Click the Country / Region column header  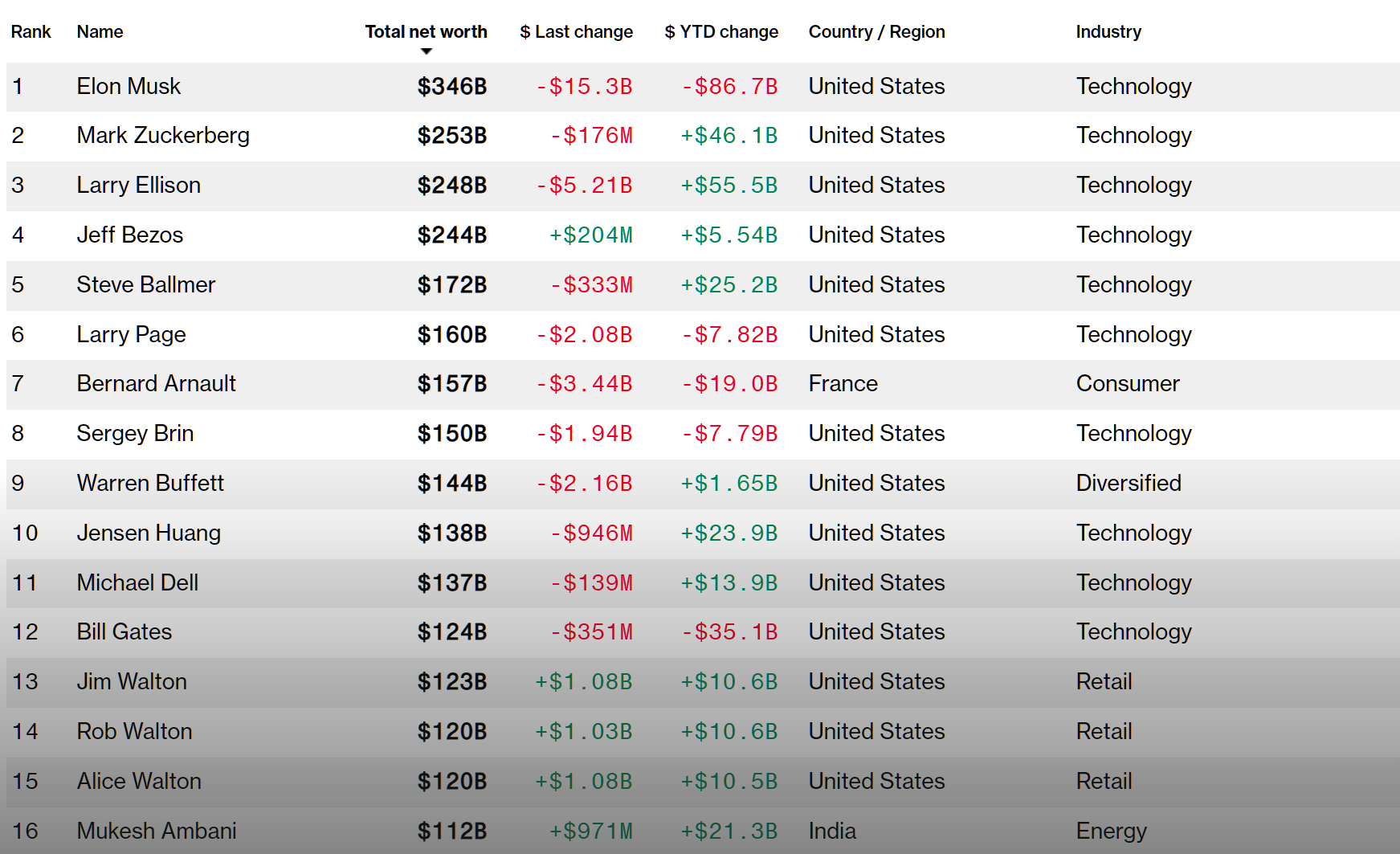876,32
